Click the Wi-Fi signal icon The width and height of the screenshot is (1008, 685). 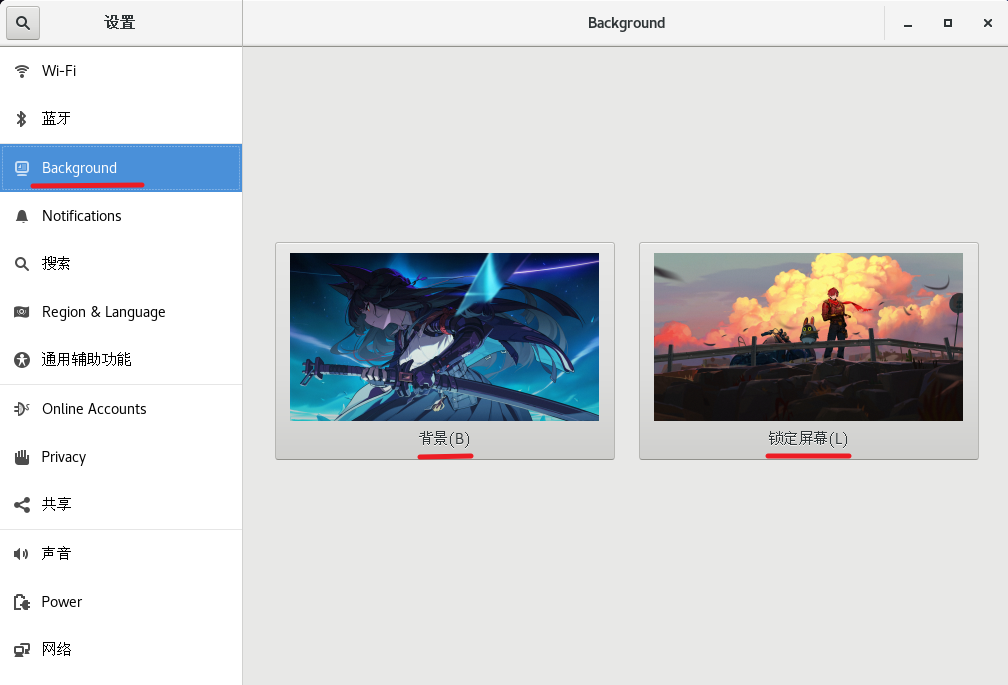22,71
